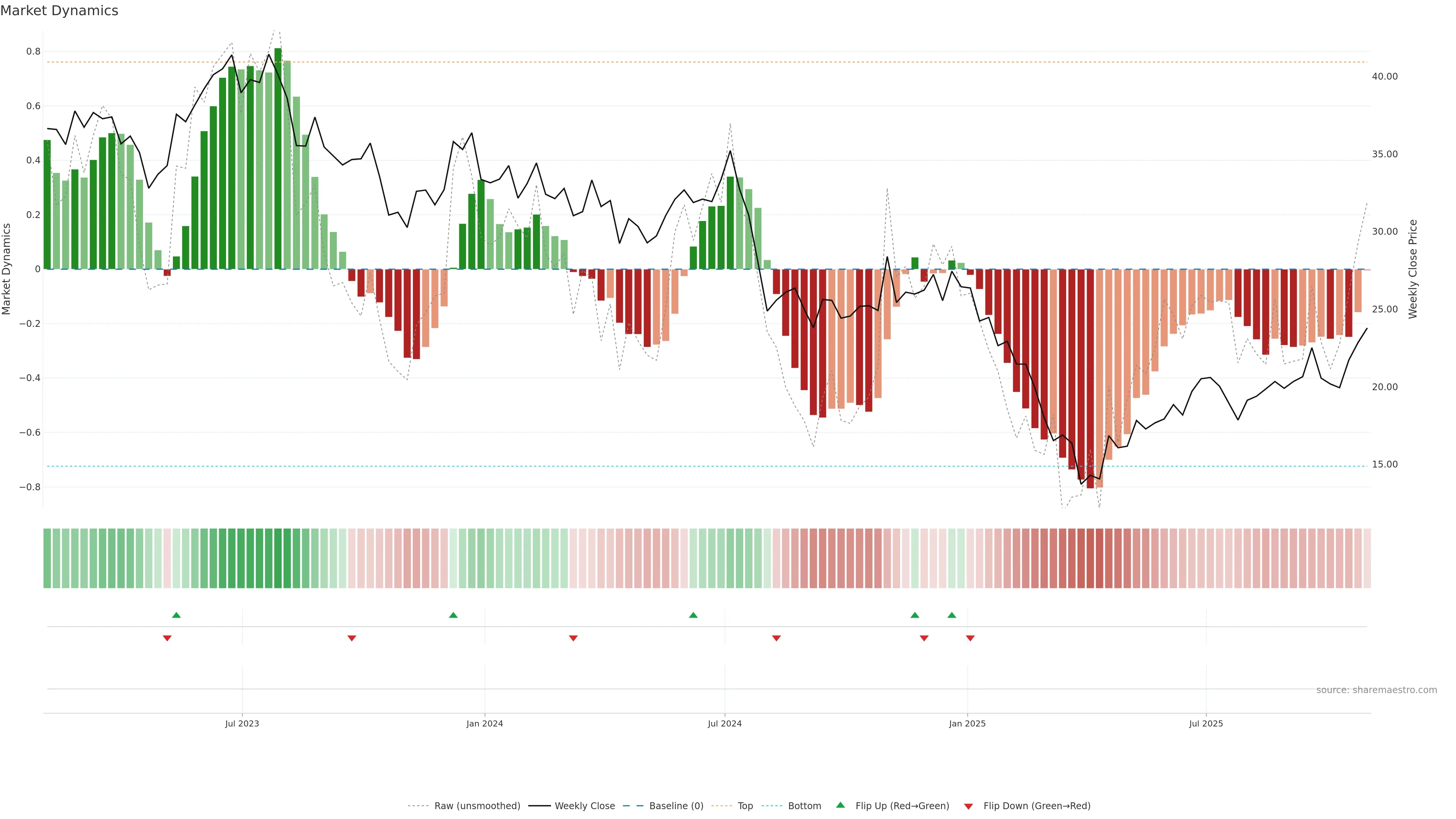Viewport: 1456px width, 819px height.
Task: Toggle the Top legend entry
Action: click(x=745, y=806)
